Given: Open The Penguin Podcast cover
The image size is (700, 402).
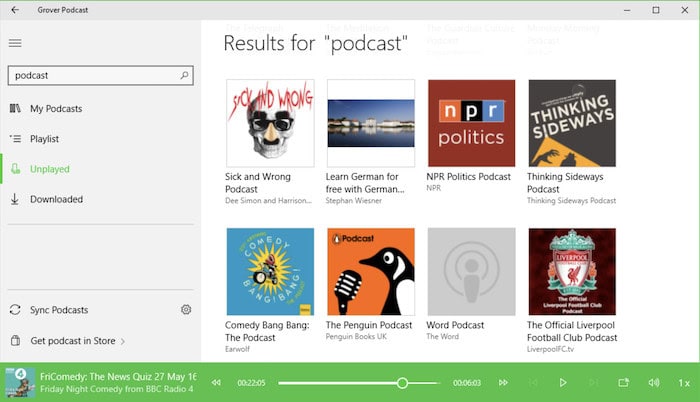Looking at the screenshot, I should tap(371, 272).
